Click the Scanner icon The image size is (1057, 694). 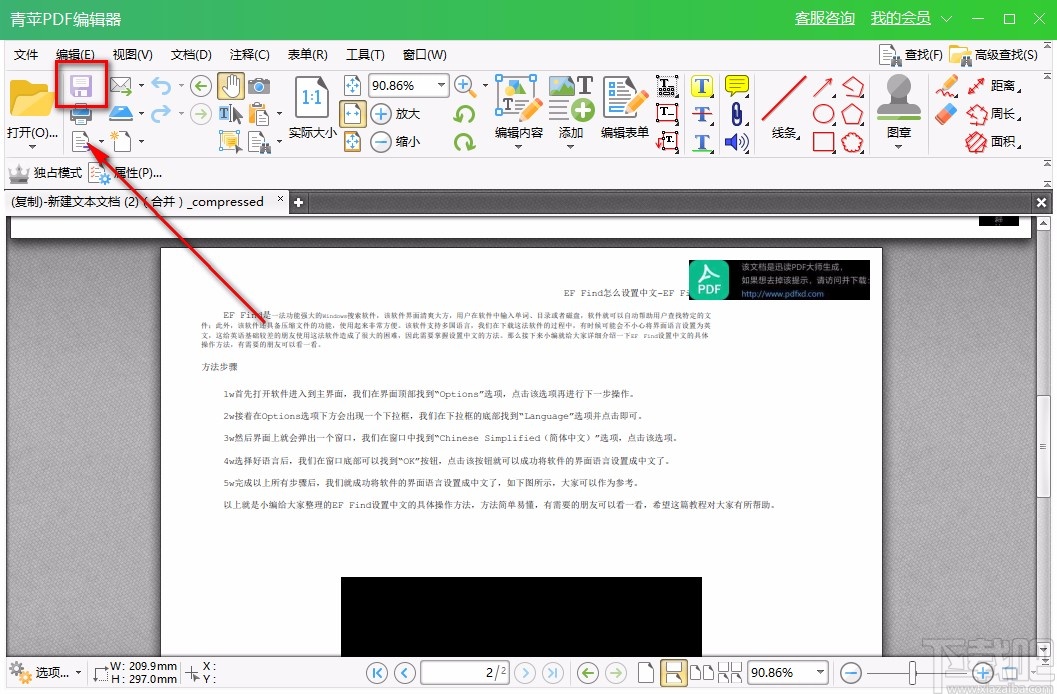point(121,113)
